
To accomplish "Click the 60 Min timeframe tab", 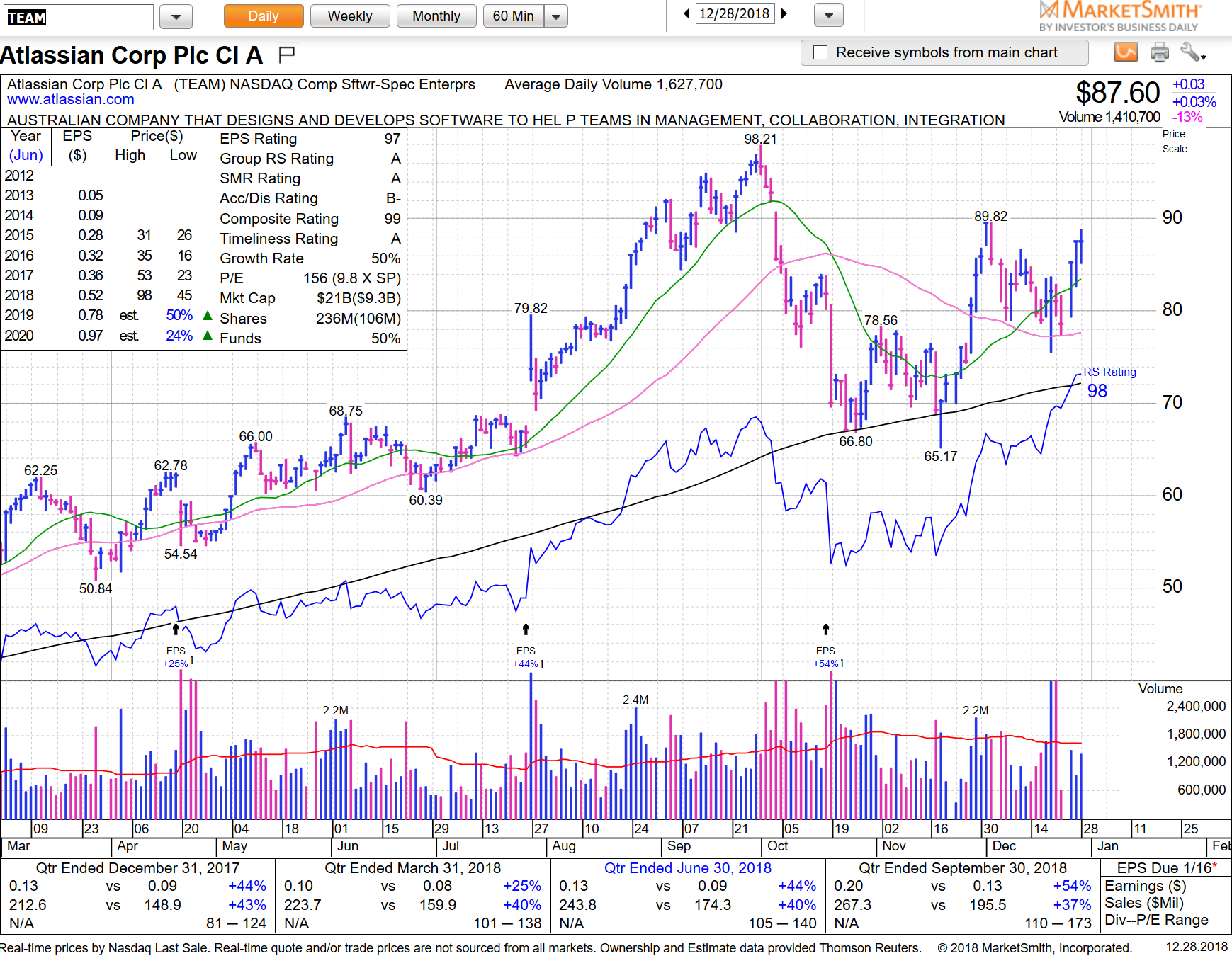I will [x=512, y=16].
